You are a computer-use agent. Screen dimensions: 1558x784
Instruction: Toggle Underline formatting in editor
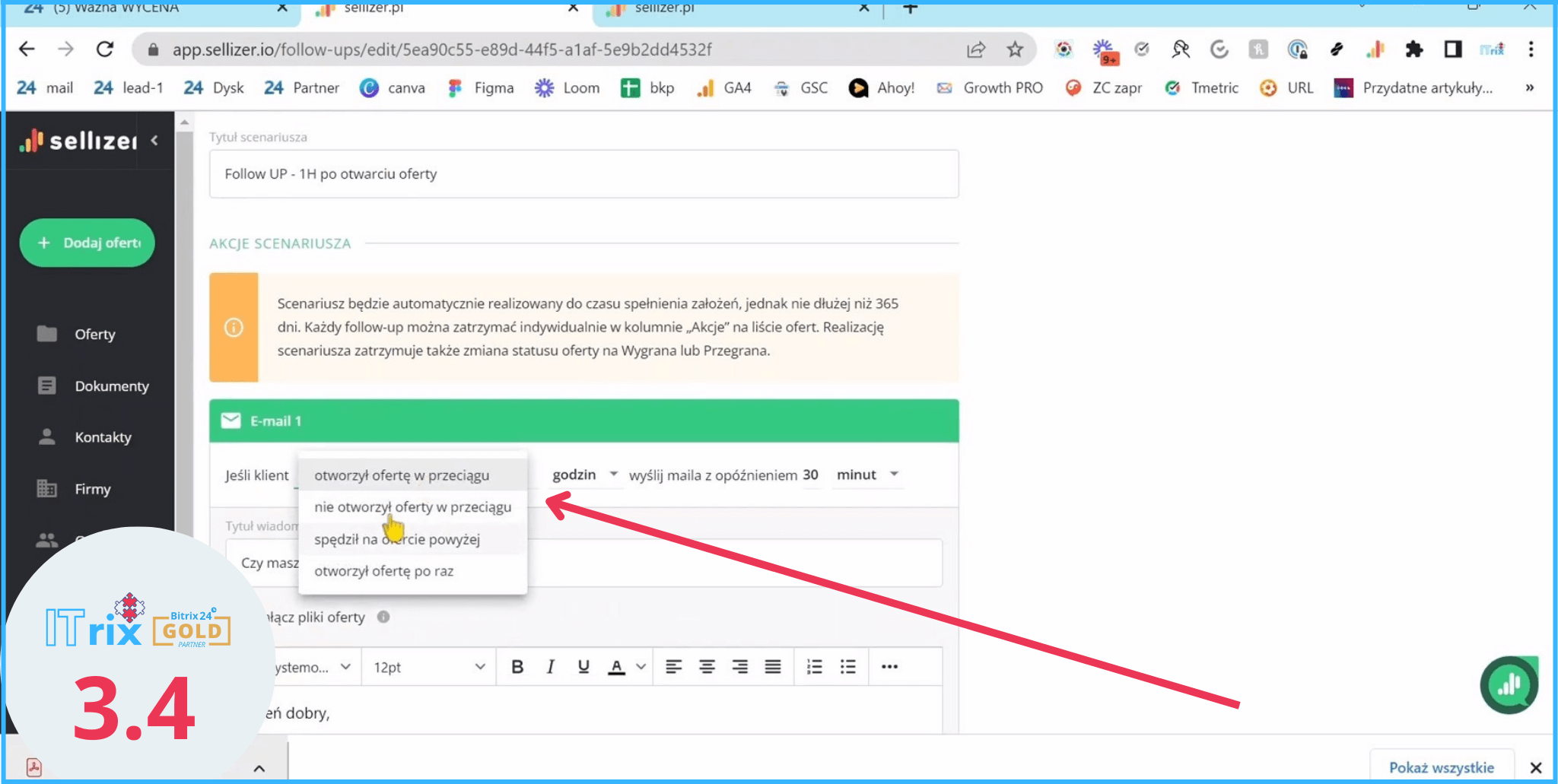point(583,667)
